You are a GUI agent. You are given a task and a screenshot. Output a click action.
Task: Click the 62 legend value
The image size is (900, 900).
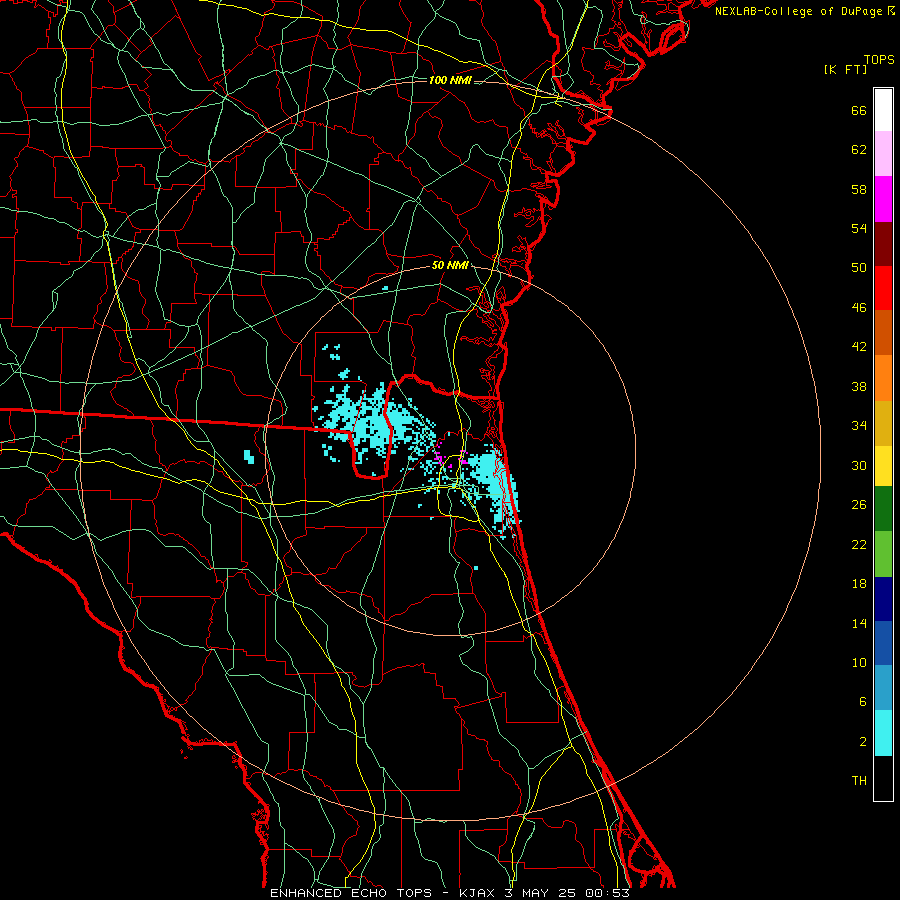coord(859,150)
